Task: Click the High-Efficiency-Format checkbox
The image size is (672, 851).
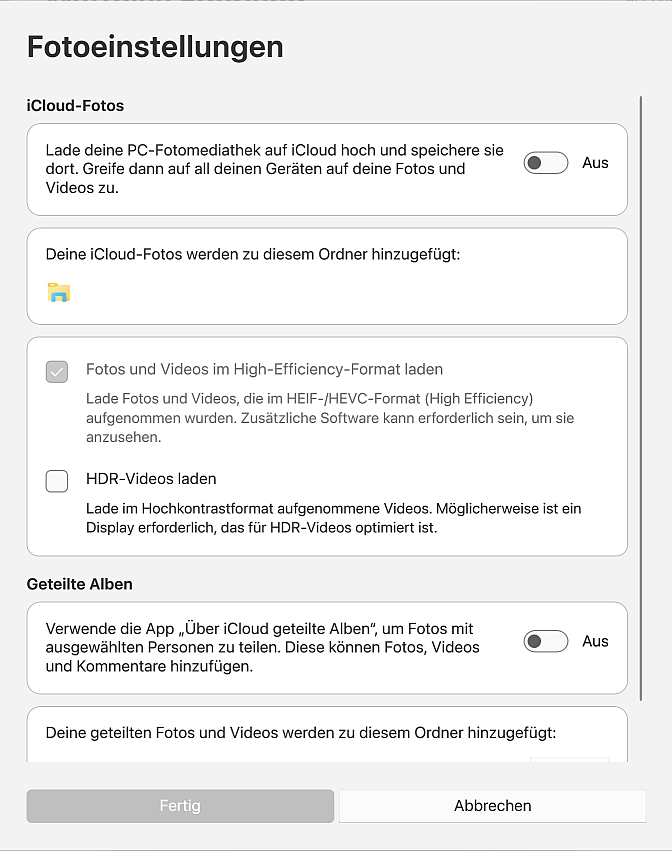Action: pos(57,372)
